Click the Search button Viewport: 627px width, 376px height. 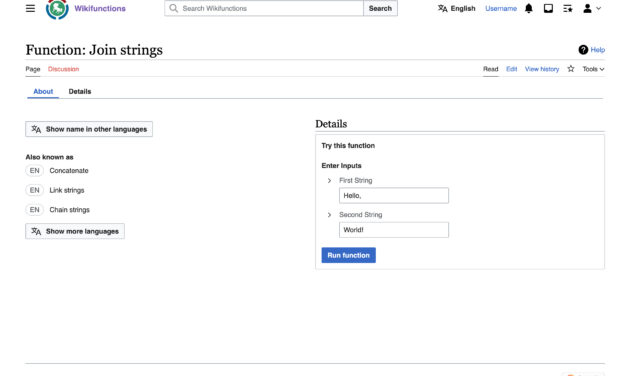coord(380,8)
